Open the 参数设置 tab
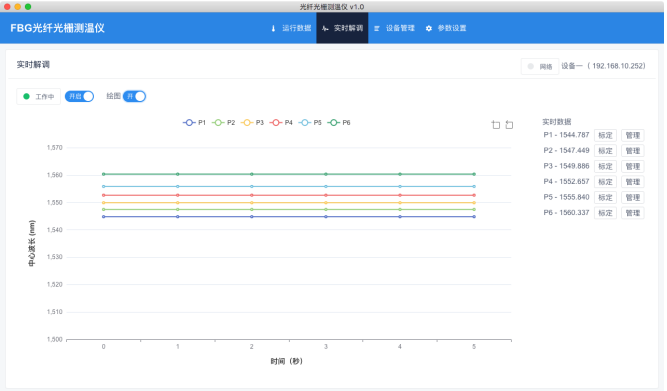 click(446, 28)
